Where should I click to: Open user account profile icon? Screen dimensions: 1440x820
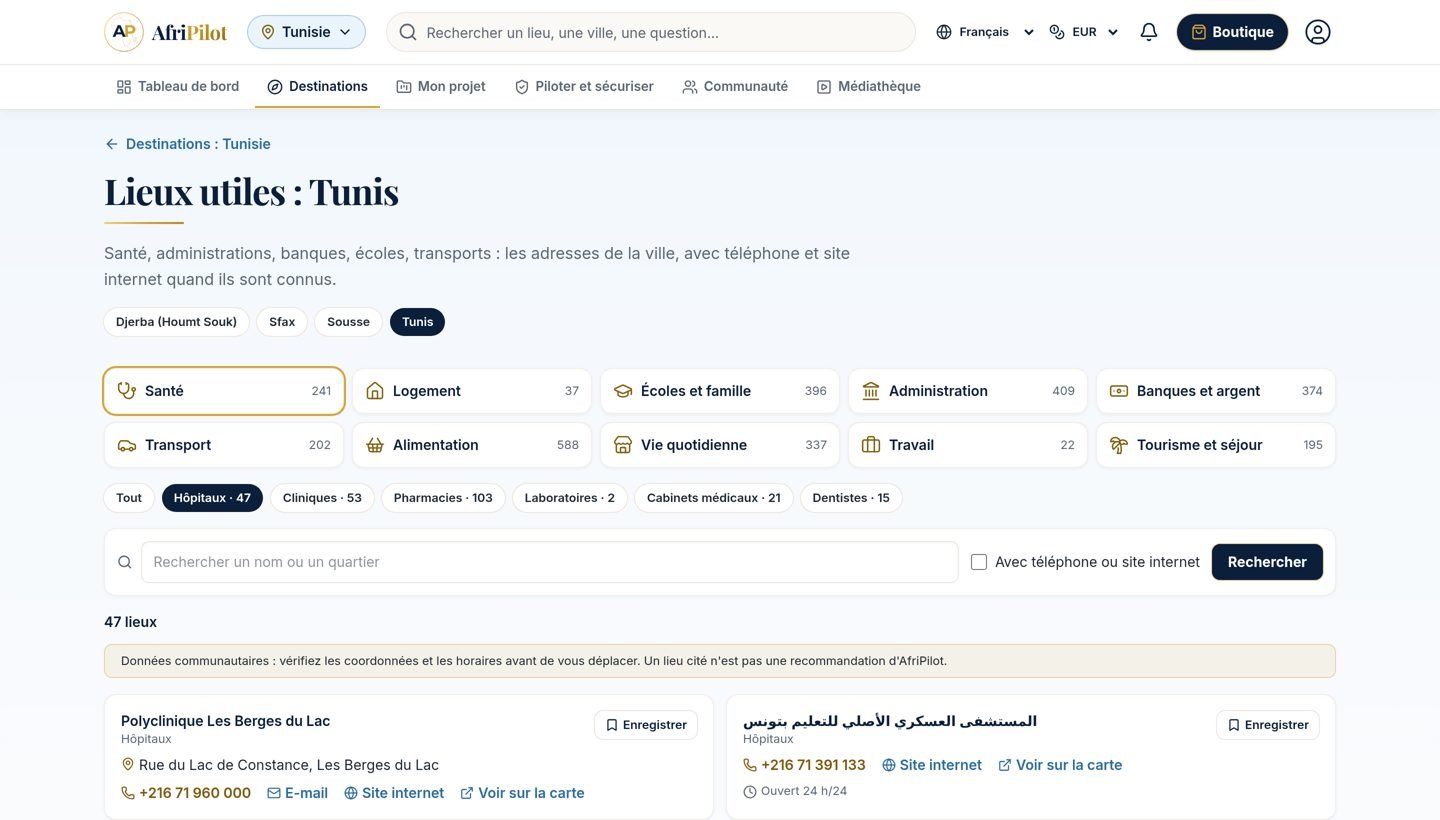tap(1318, 32)
